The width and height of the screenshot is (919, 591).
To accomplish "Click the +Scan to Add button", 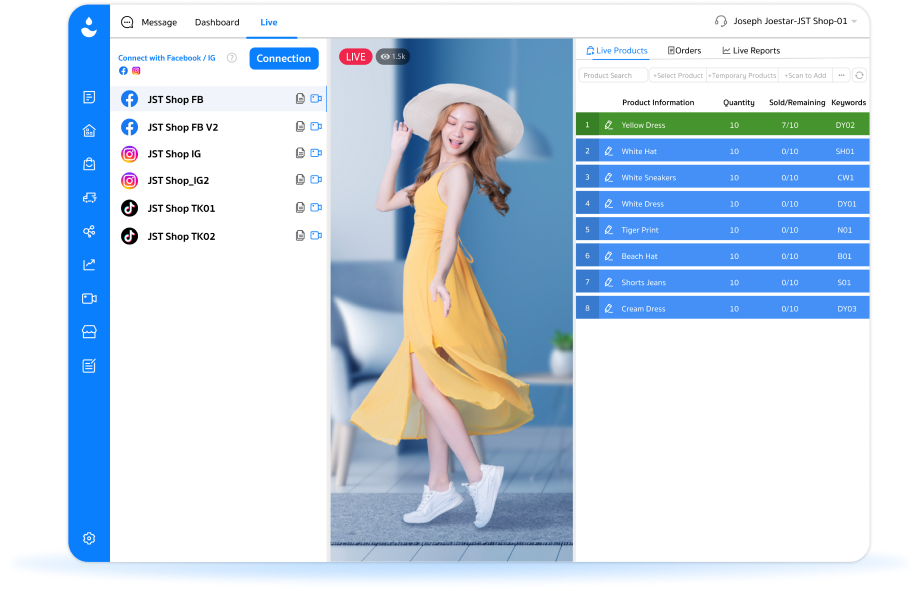I will pyautogui.click(x=805, y=75).
